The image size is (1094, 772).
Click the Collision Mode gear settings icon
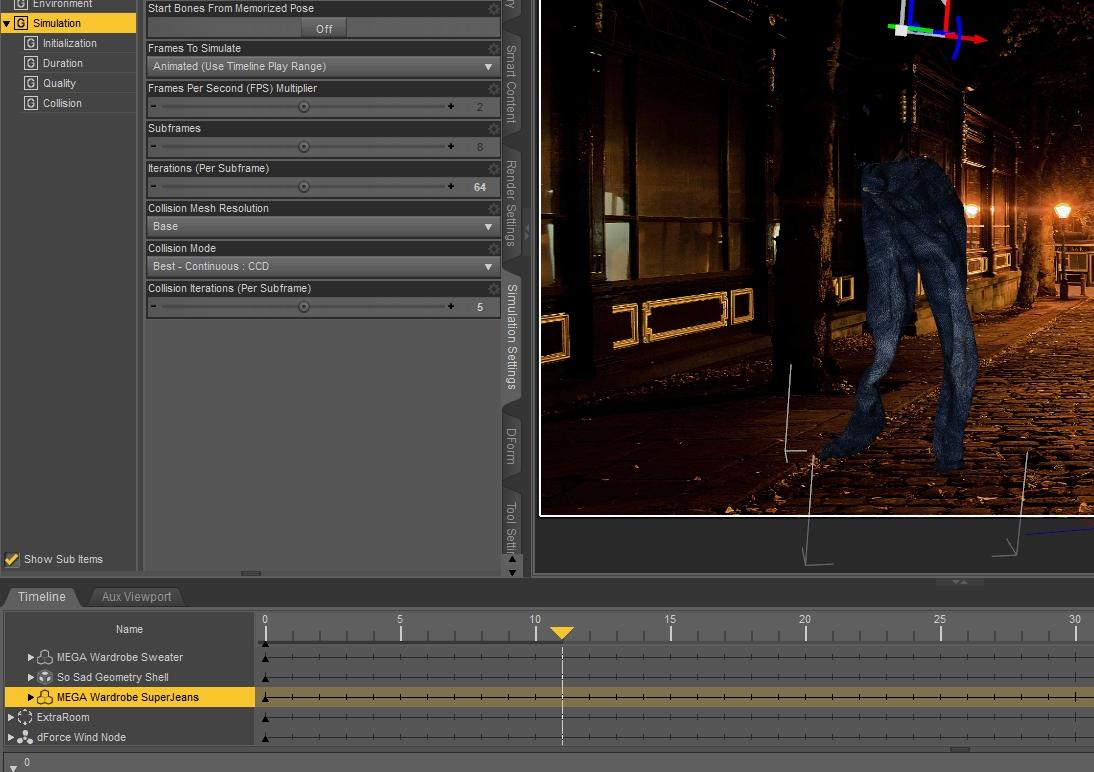tap(493, 249)
